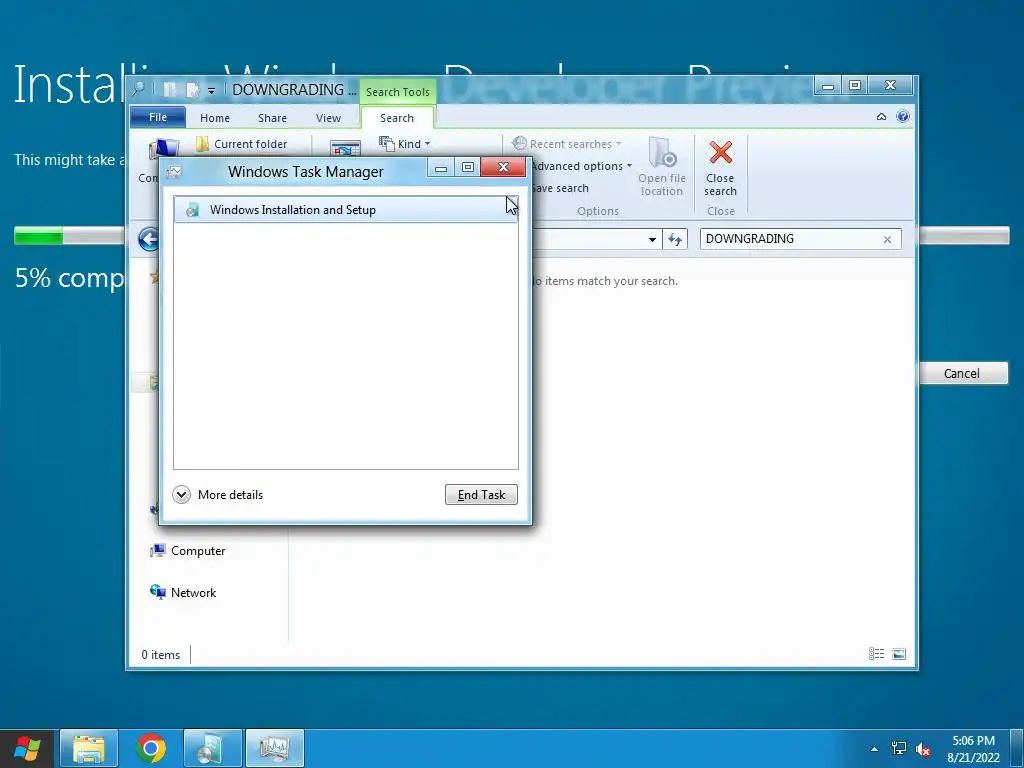The height and width of the screenshot is (768, 1024).
Task: Click the Task Manager title bar icon
Action: 174,172
